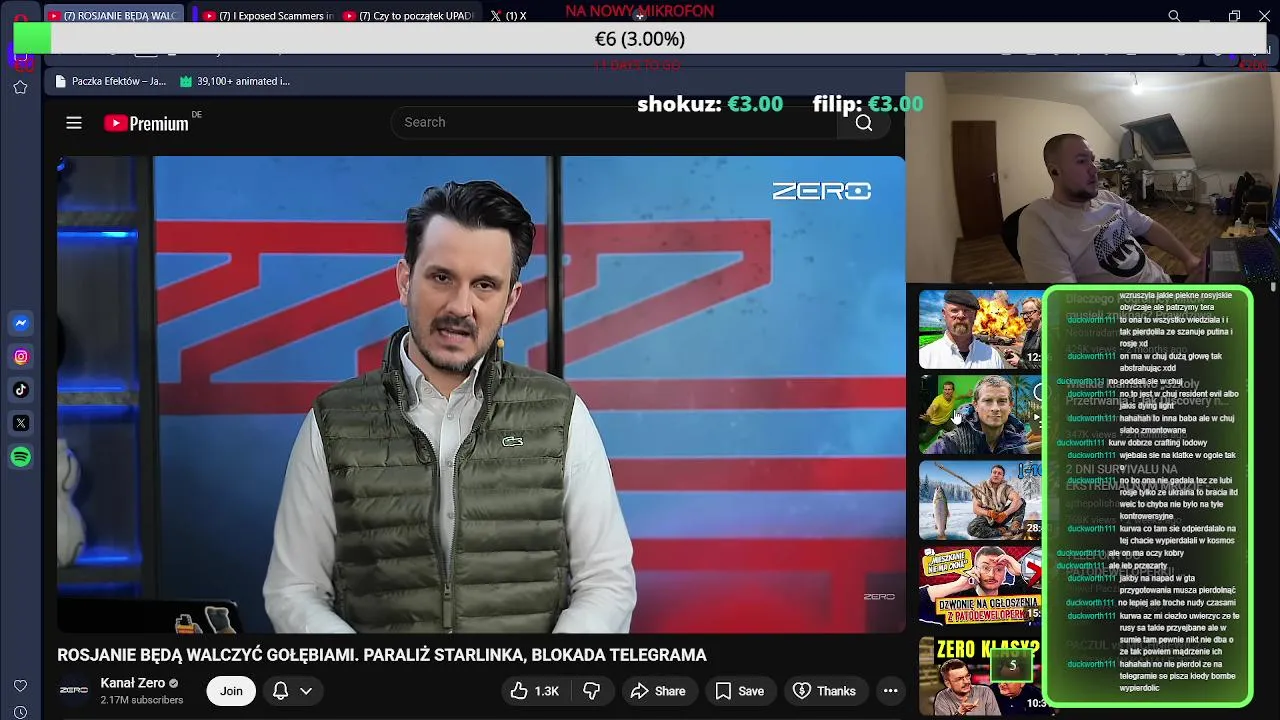Open the ice fishing survival video thumbnail
This screenshot has height=720, width=1280.
[x=980, y=500]
